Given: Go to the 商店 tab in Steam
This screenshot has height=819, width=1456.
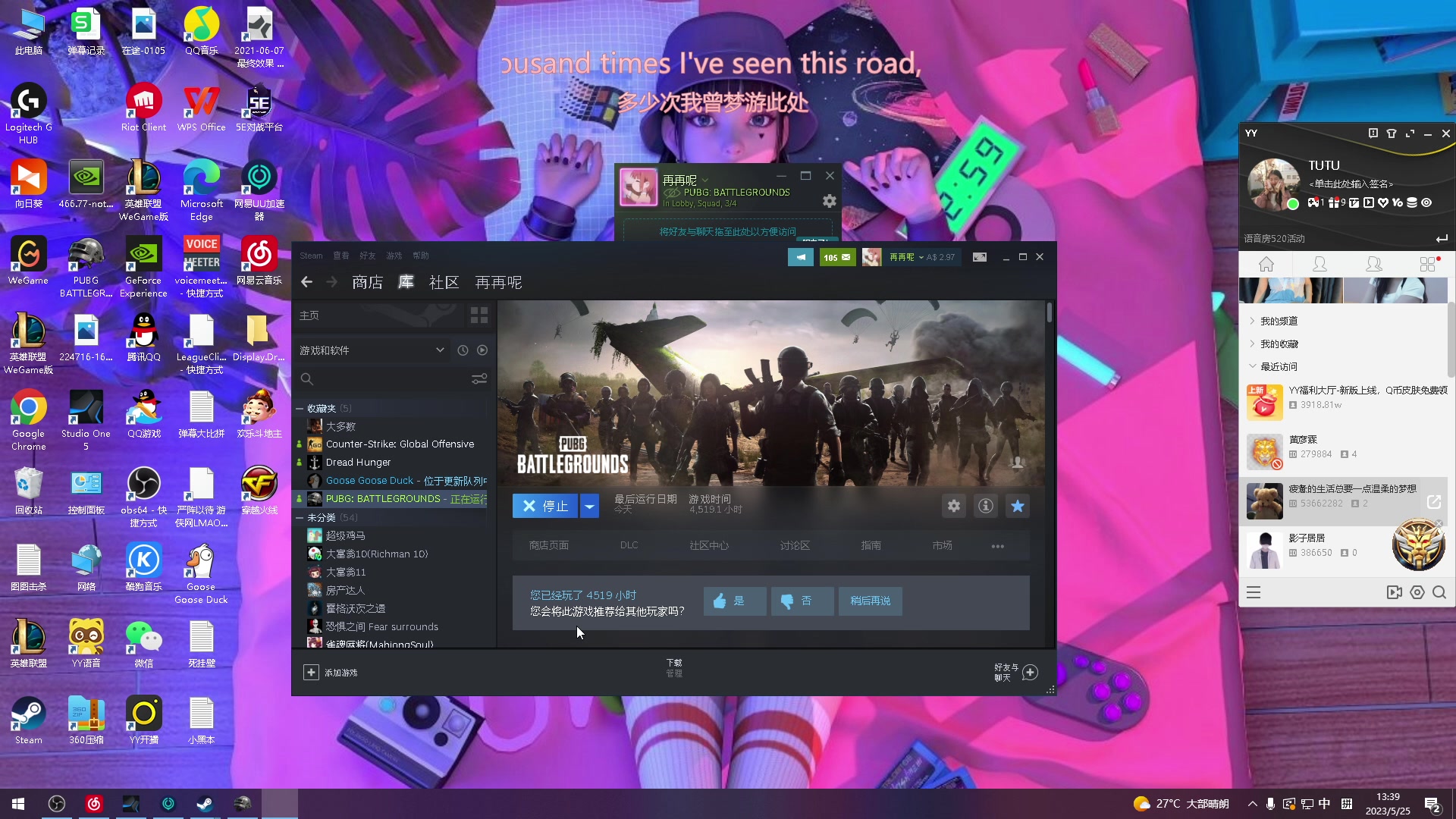Looking at the screenshot, I should (x=368, y=282).
